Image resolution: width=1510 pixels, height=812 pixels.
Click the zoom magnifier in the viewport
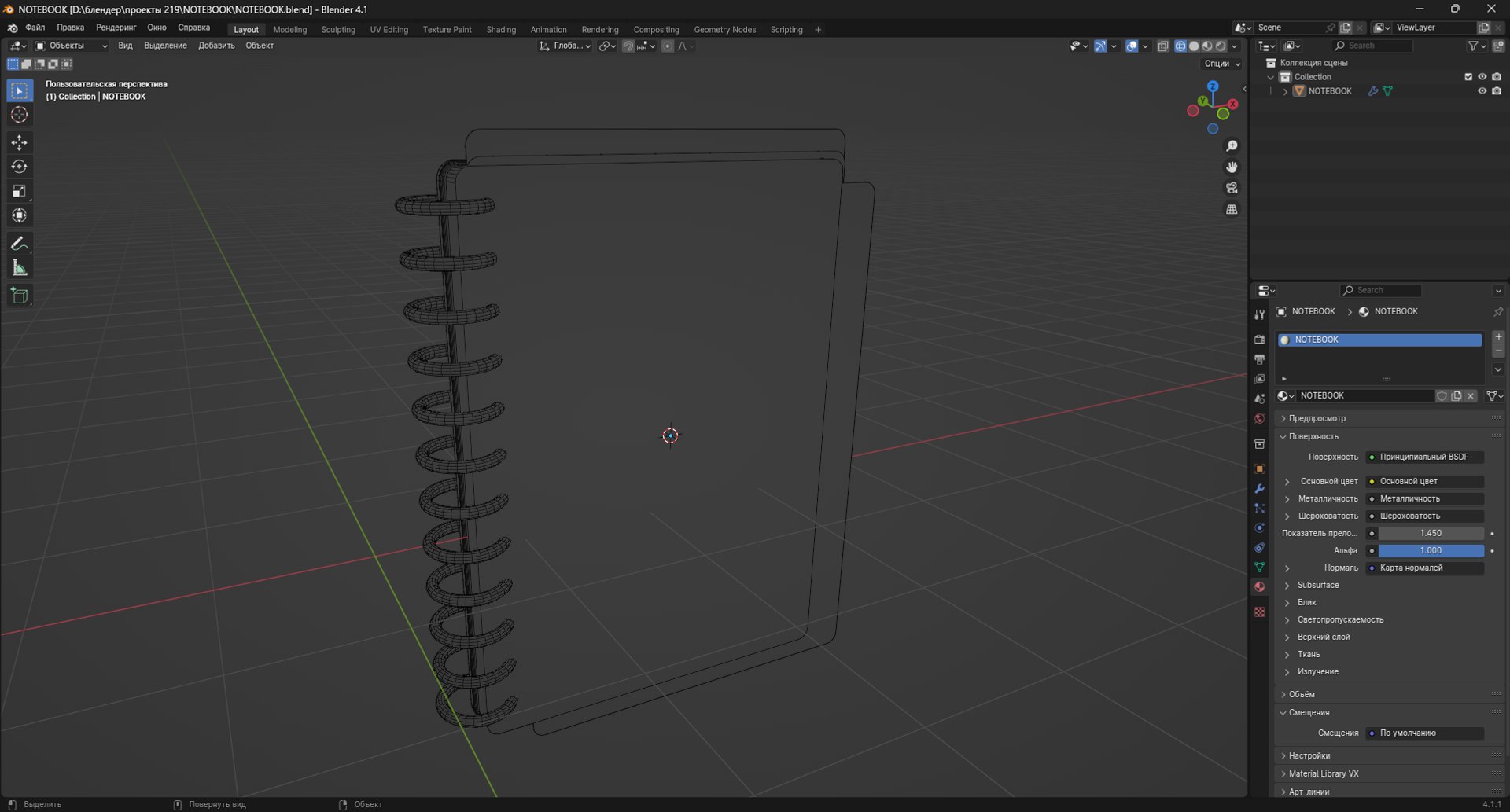pyautogui.click(x=1232, y=146)
